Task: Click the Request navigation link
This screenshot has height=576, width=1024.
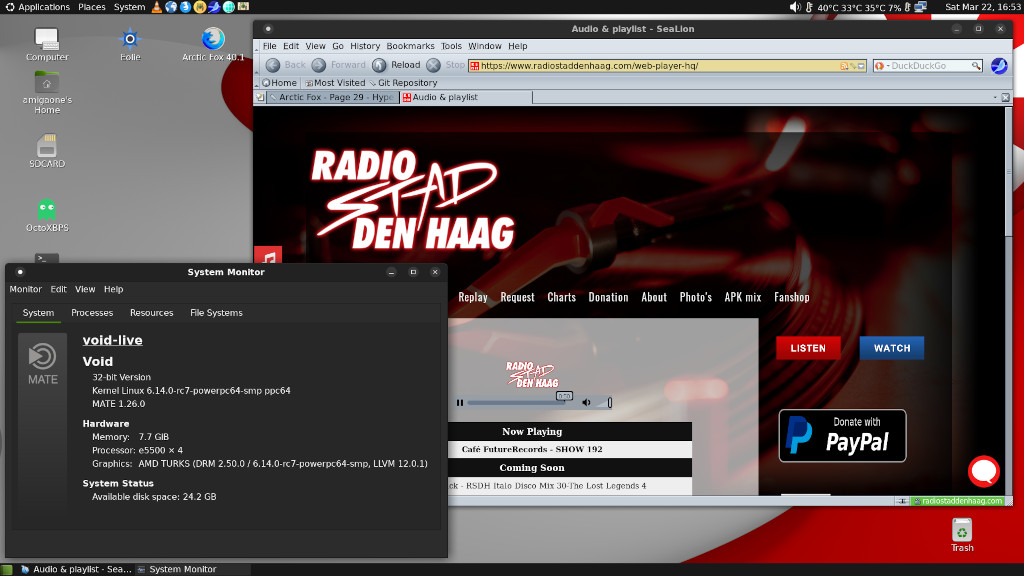Action: pos(517,297)
